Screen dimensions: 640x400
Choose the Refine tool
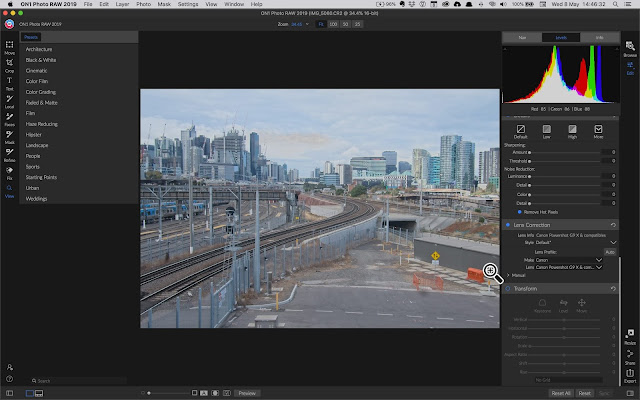click(x=8, y=155)
